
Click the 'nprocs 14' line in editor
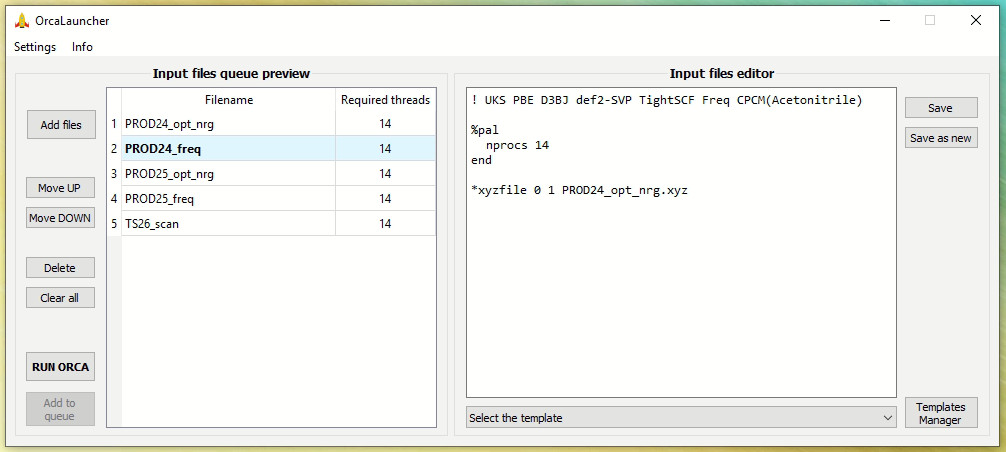[517, 146]
